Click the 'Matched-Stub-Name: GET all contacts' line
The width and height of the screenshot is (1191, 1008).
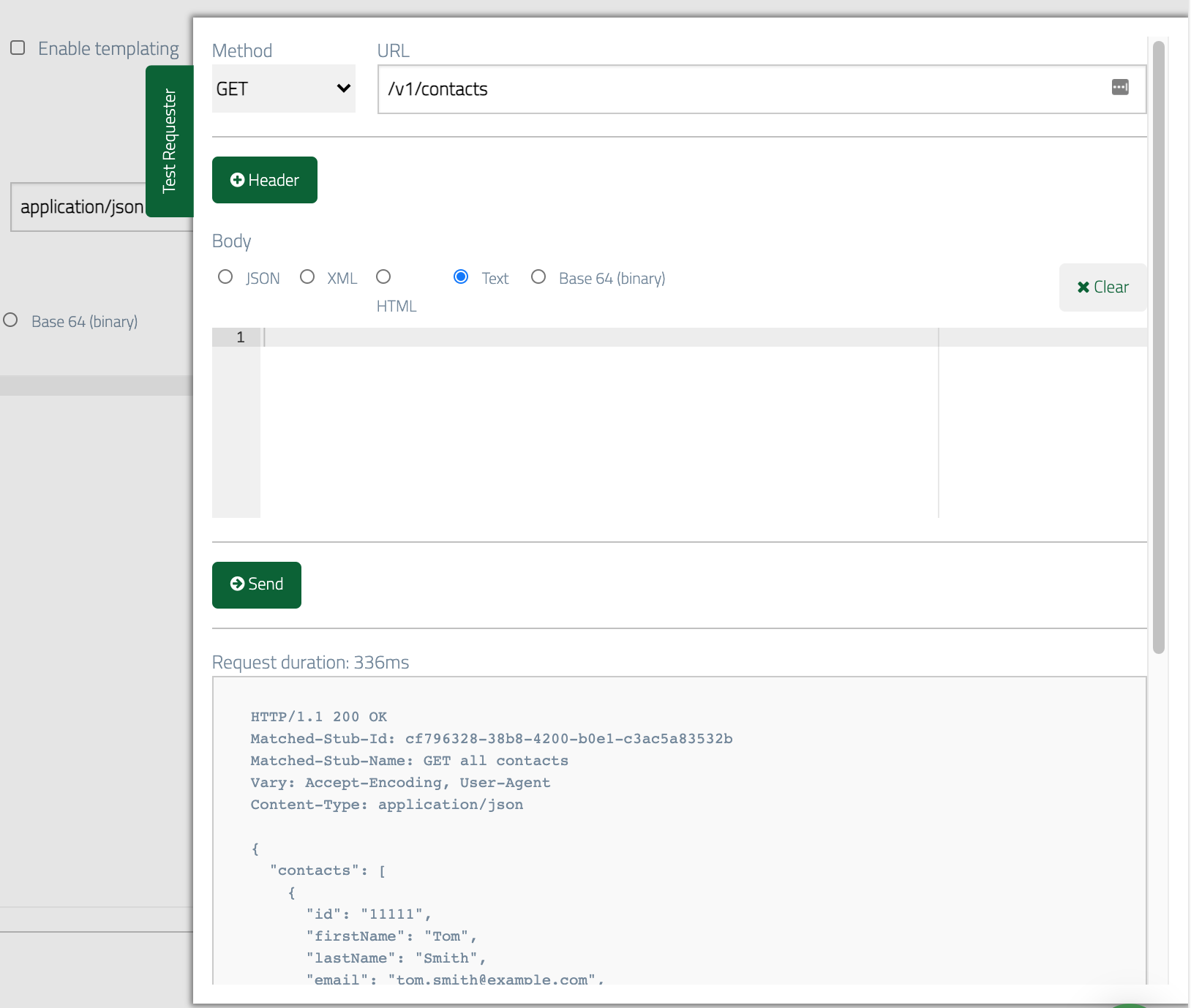coord(410,761)
